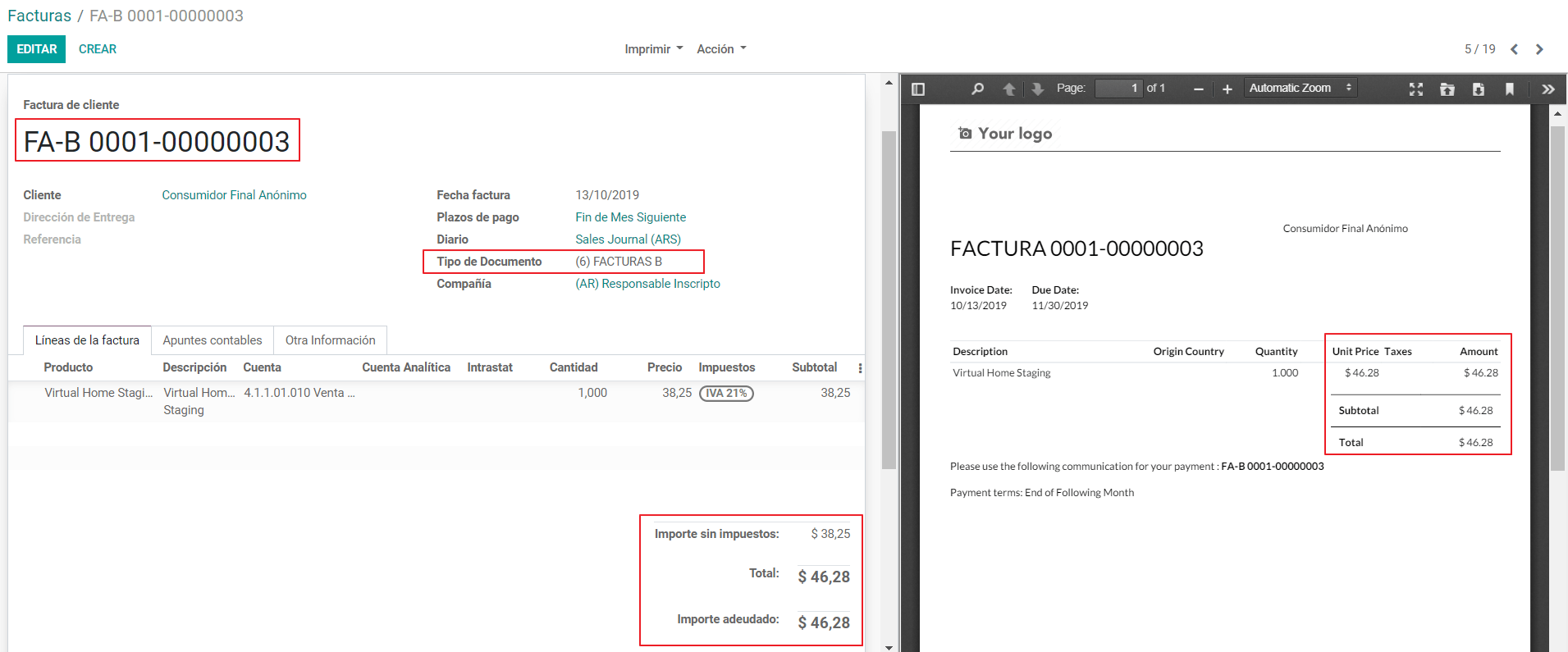Expand the PDF tools chevron menu
The image size is (1568, 652).
pyautogui.click(x=1548, y=89)
